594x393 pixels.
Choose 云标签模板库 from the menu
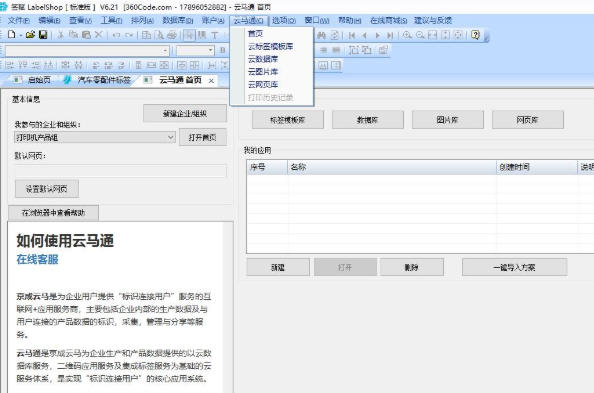[x=272, y=47]
